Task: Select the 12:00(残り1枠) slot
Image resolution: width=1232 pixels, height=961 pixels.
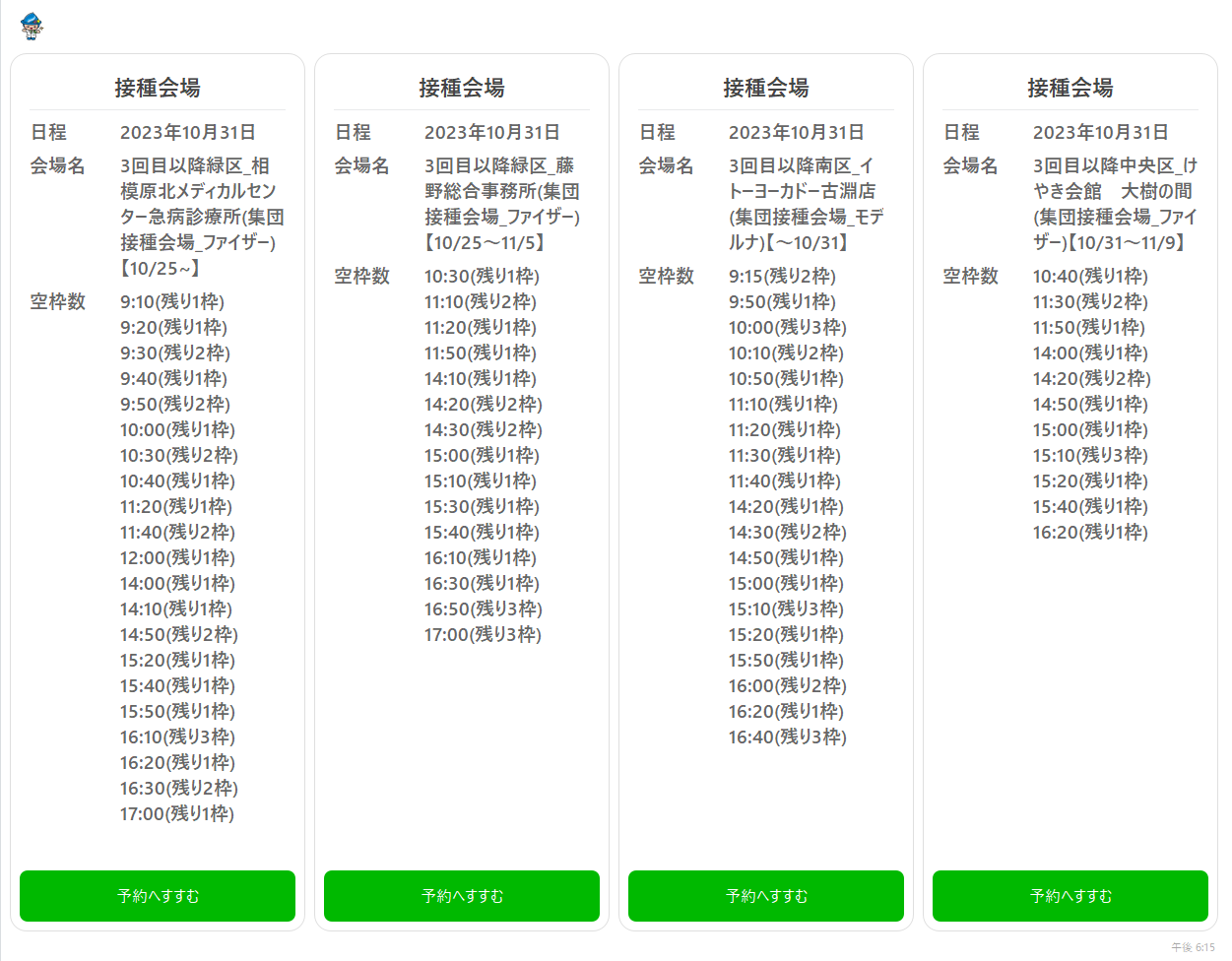Action: pos(177,558)
